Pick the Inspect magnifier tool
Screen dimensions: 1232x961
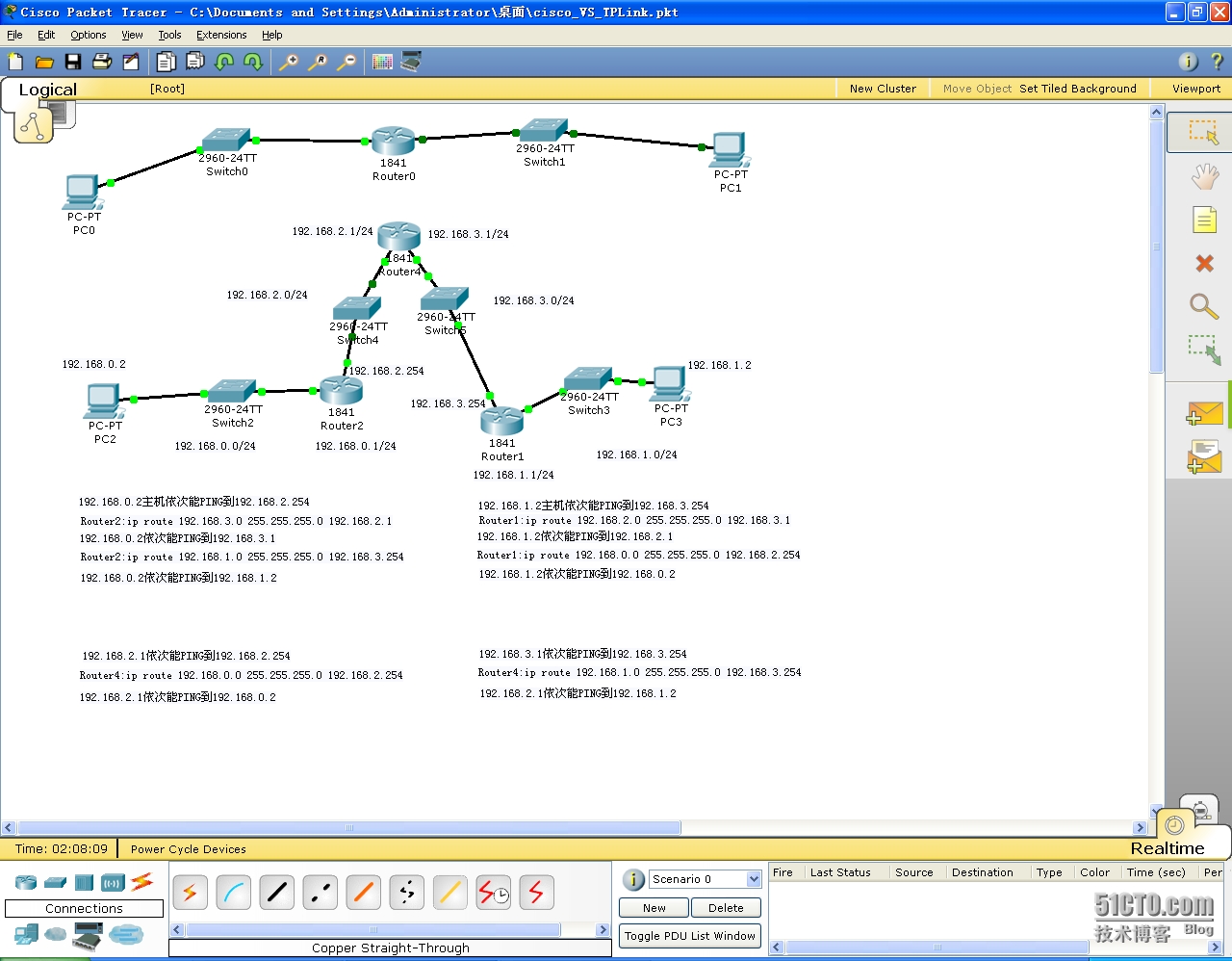coord(1204,306)
